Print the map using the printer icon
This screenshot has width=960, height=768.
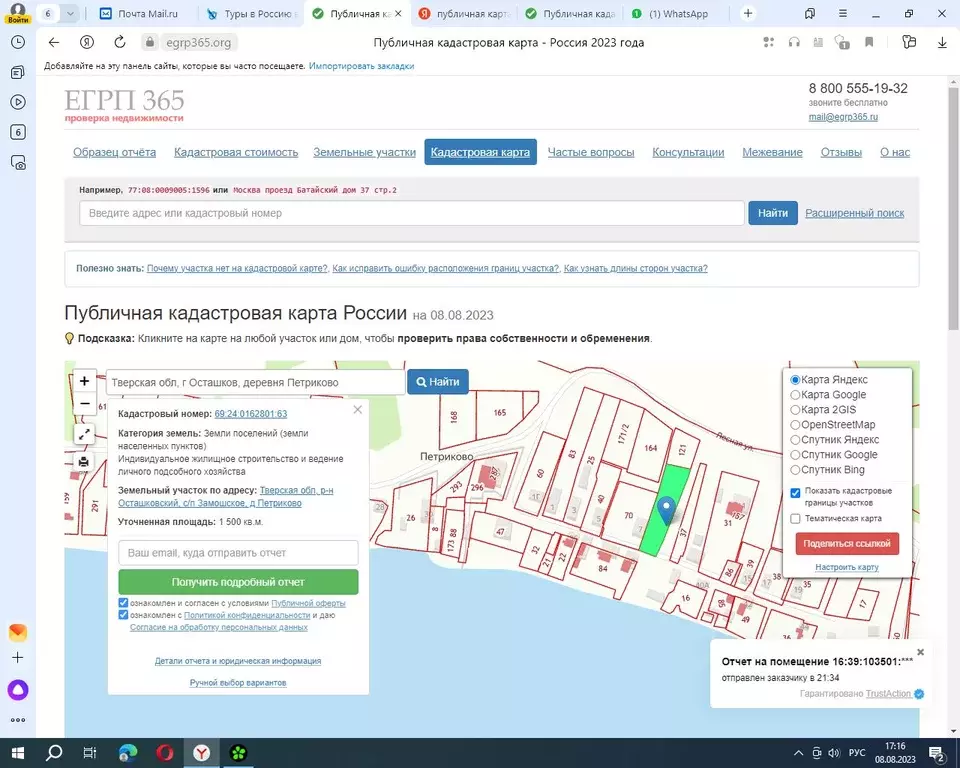pyautogui.click(x=84, y=461)
